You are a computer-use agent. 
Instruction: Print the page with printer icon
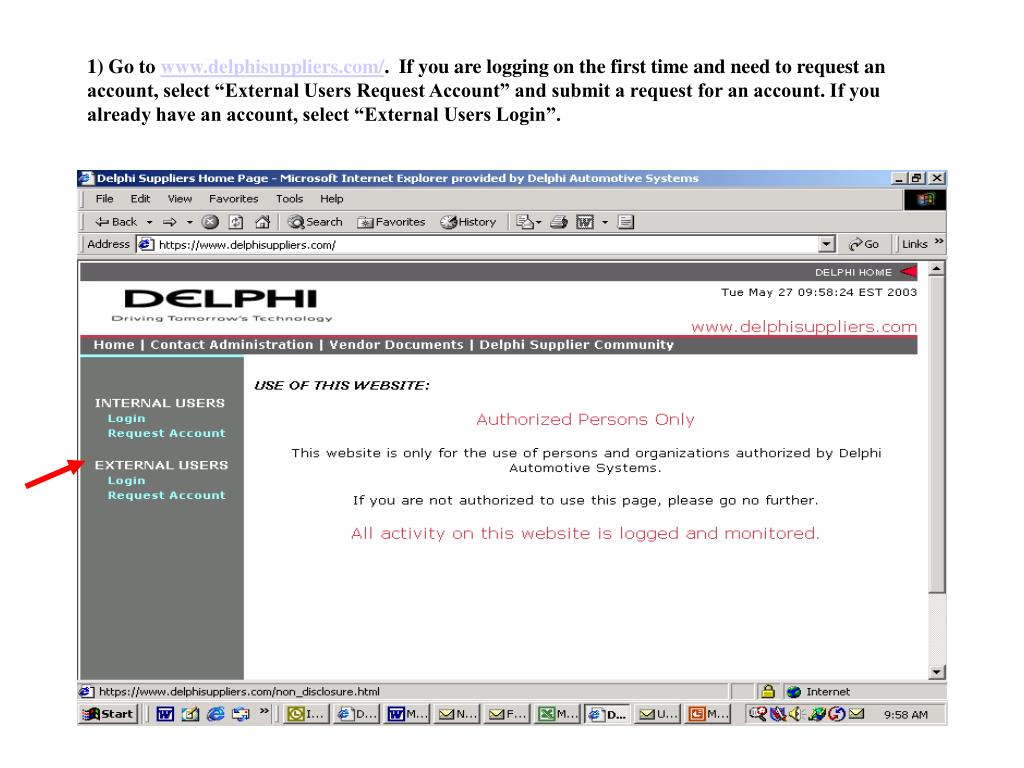(558, 222)
